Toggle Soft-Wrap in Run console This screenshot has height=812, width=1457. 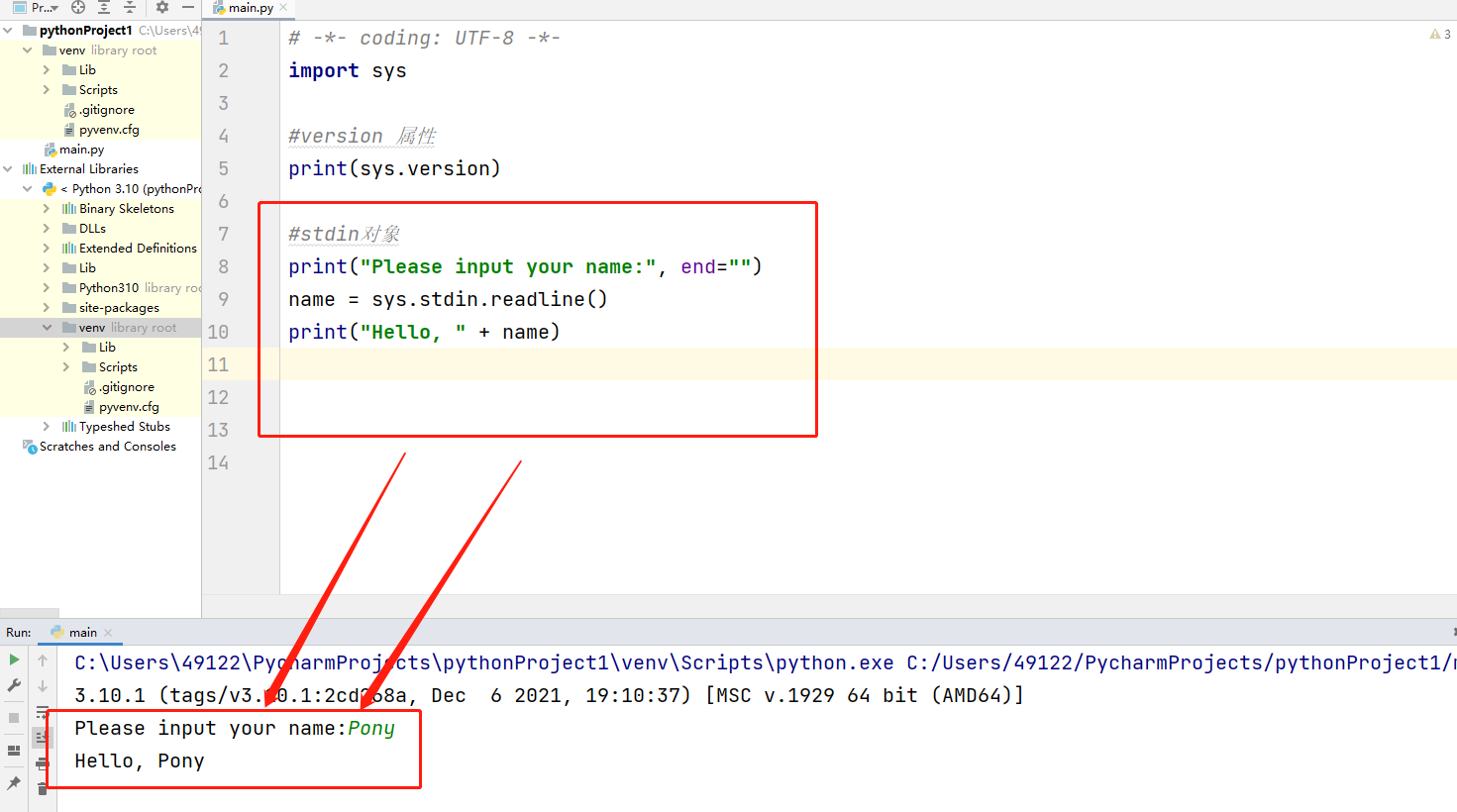pos(43,711)
